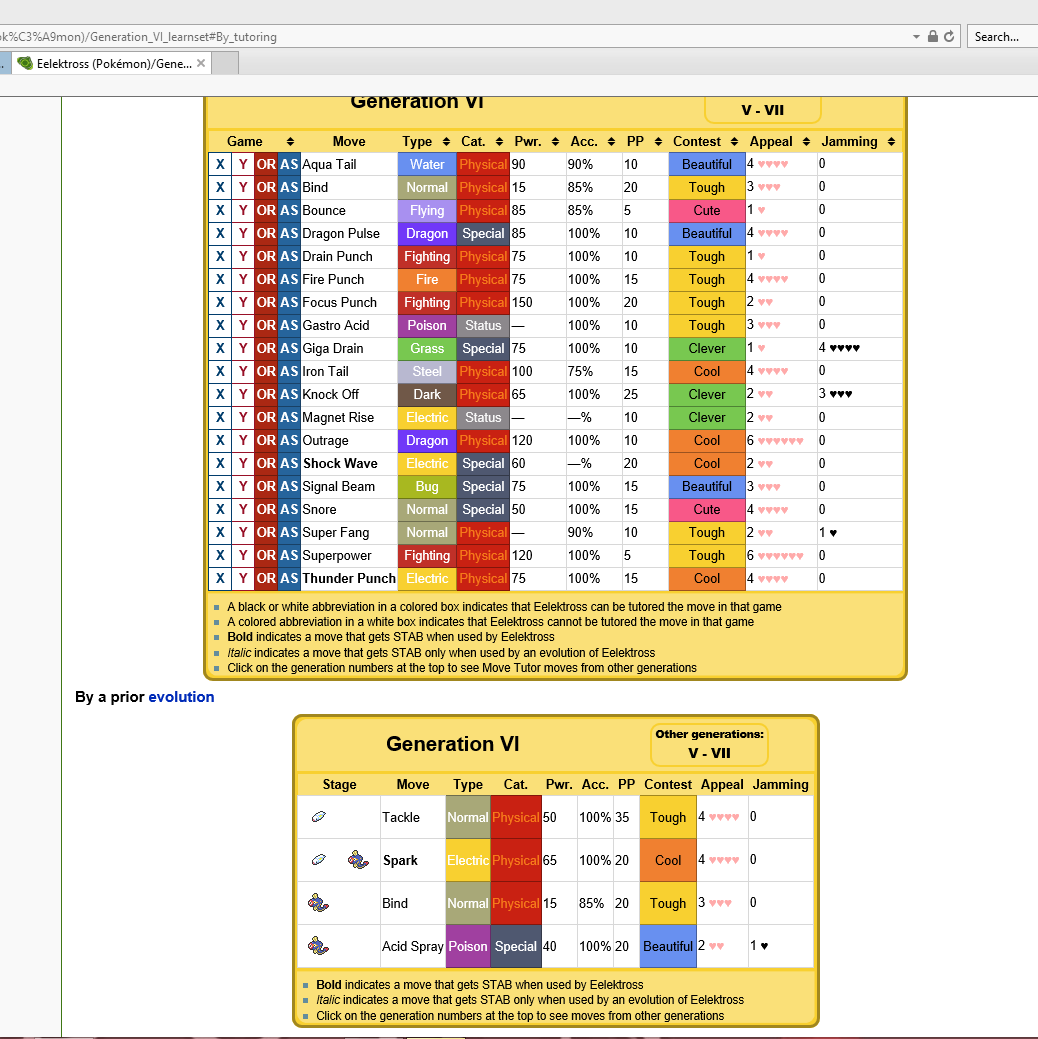The height and width of the screenshot is (1039, 1038).
Task: Open the Knock Off move link
Action: click(x=330, y=394)
